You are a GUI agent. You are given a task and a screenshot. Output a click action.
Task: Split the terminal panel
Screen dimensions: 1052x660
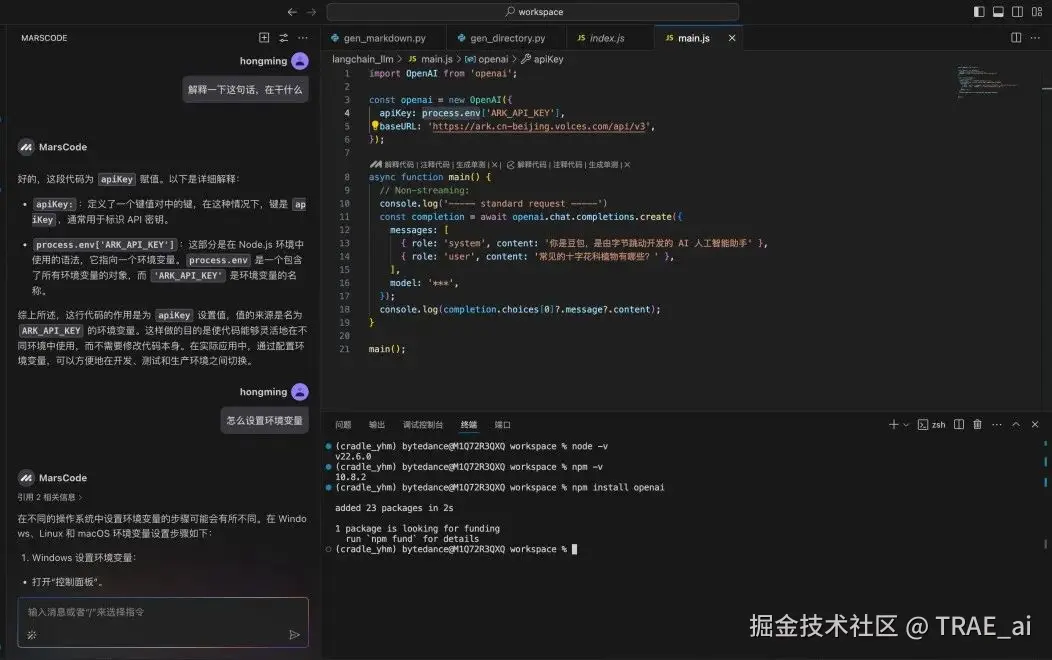959,424
